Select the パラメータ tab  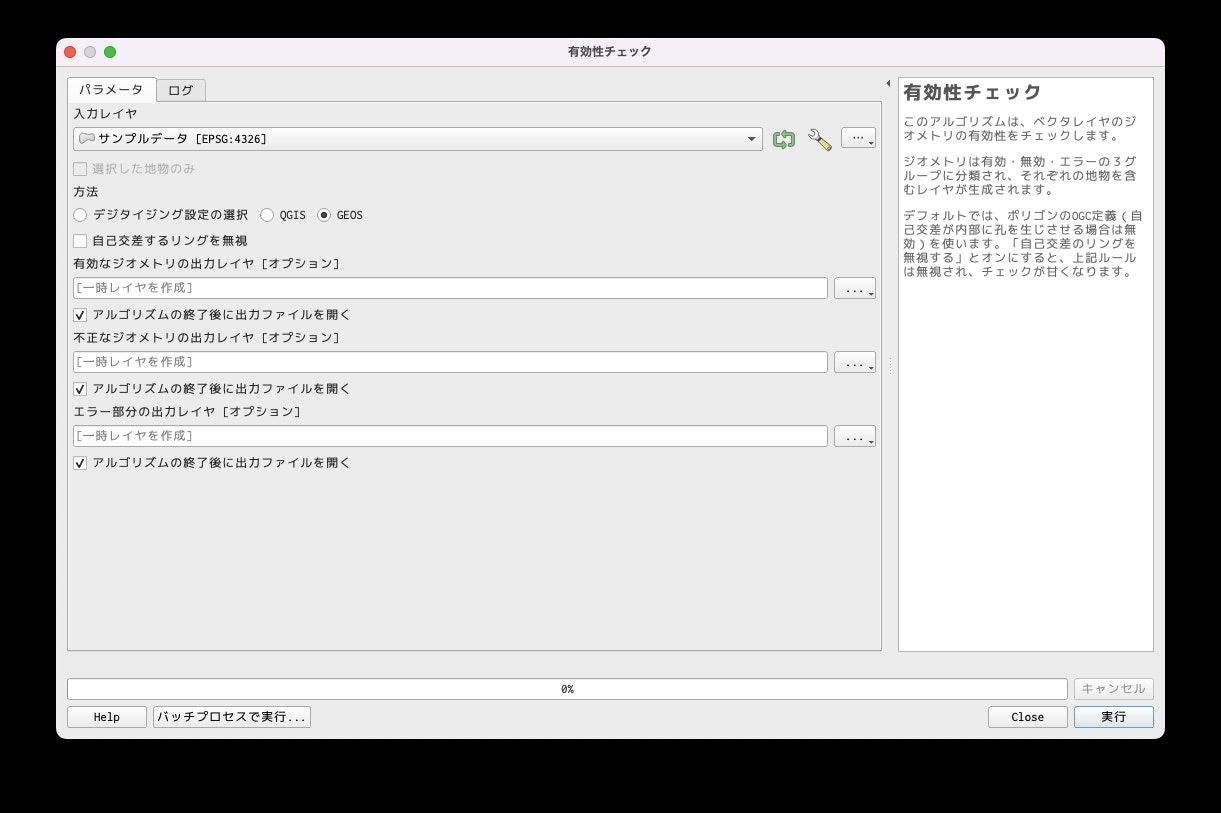click(x=112, y=89)
